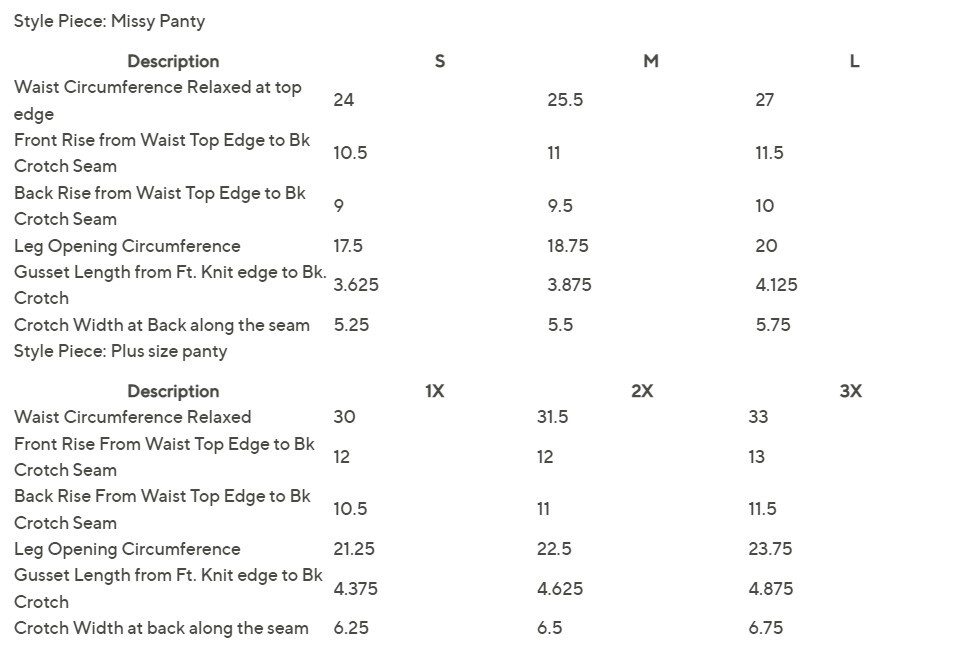The image size is (960, 649).
Task: Click the 4.125 gusset length value
Action: pyautogui.click(x=776, y=285)
